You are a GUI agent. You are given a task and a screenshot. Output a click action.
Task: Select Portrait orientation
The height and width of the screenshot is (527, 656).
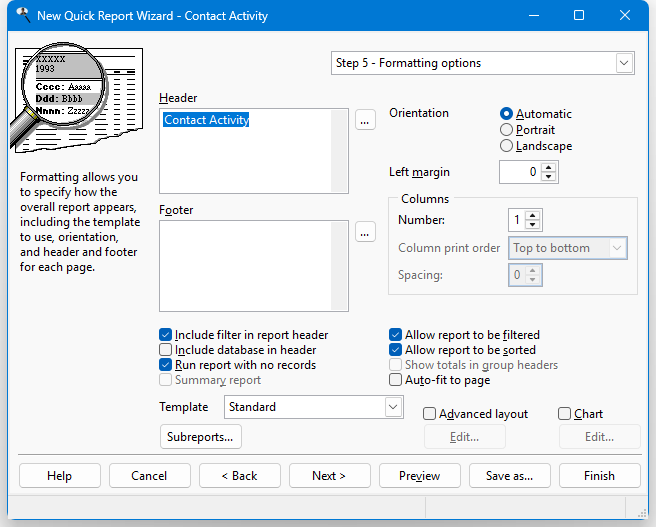coord(506,130)
